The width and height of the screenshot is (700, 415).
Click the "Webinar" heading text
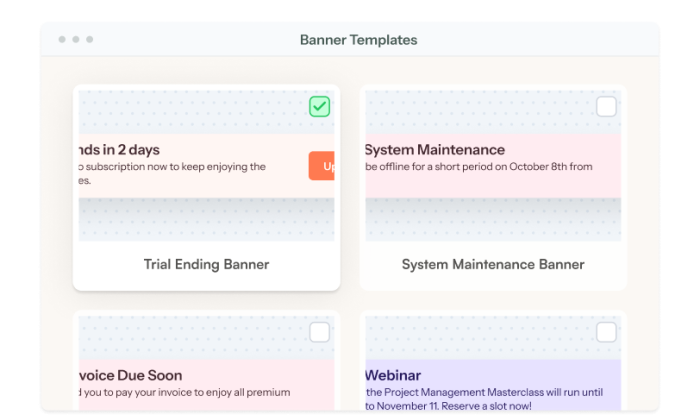coord(393,376)
